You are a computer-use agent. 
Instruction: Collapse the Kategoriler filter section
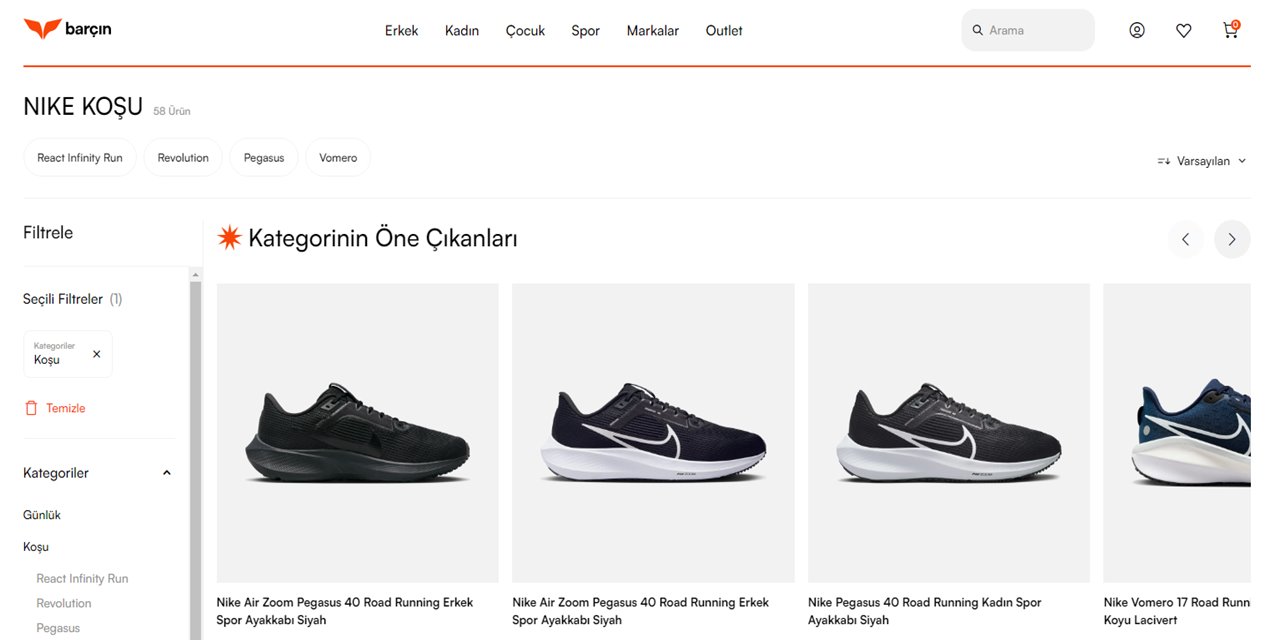[x=167, y=473]
